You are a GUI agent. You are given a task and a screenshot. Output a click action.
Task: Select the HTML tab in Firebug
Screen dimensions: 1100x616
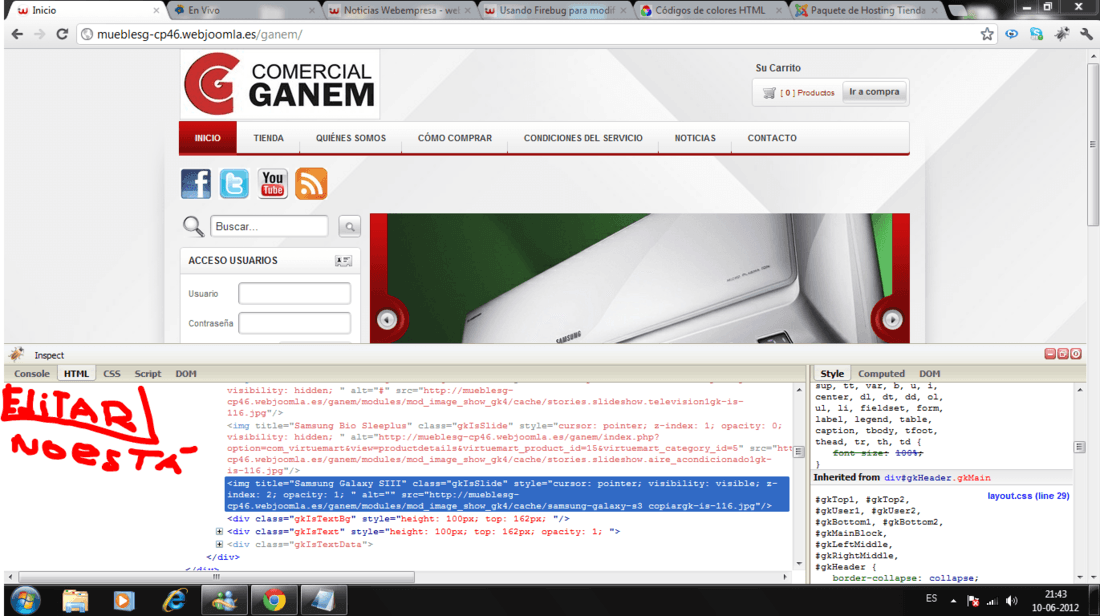(76, 374)
